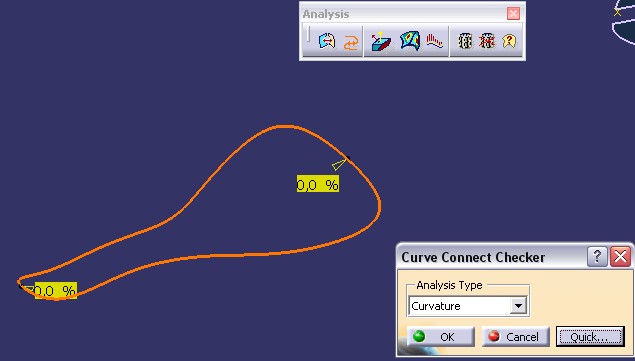The height and width of the screenshot is (361, 635).
Task: Open the Geometric Information question-mark tool
Action: tap(509, 41)
